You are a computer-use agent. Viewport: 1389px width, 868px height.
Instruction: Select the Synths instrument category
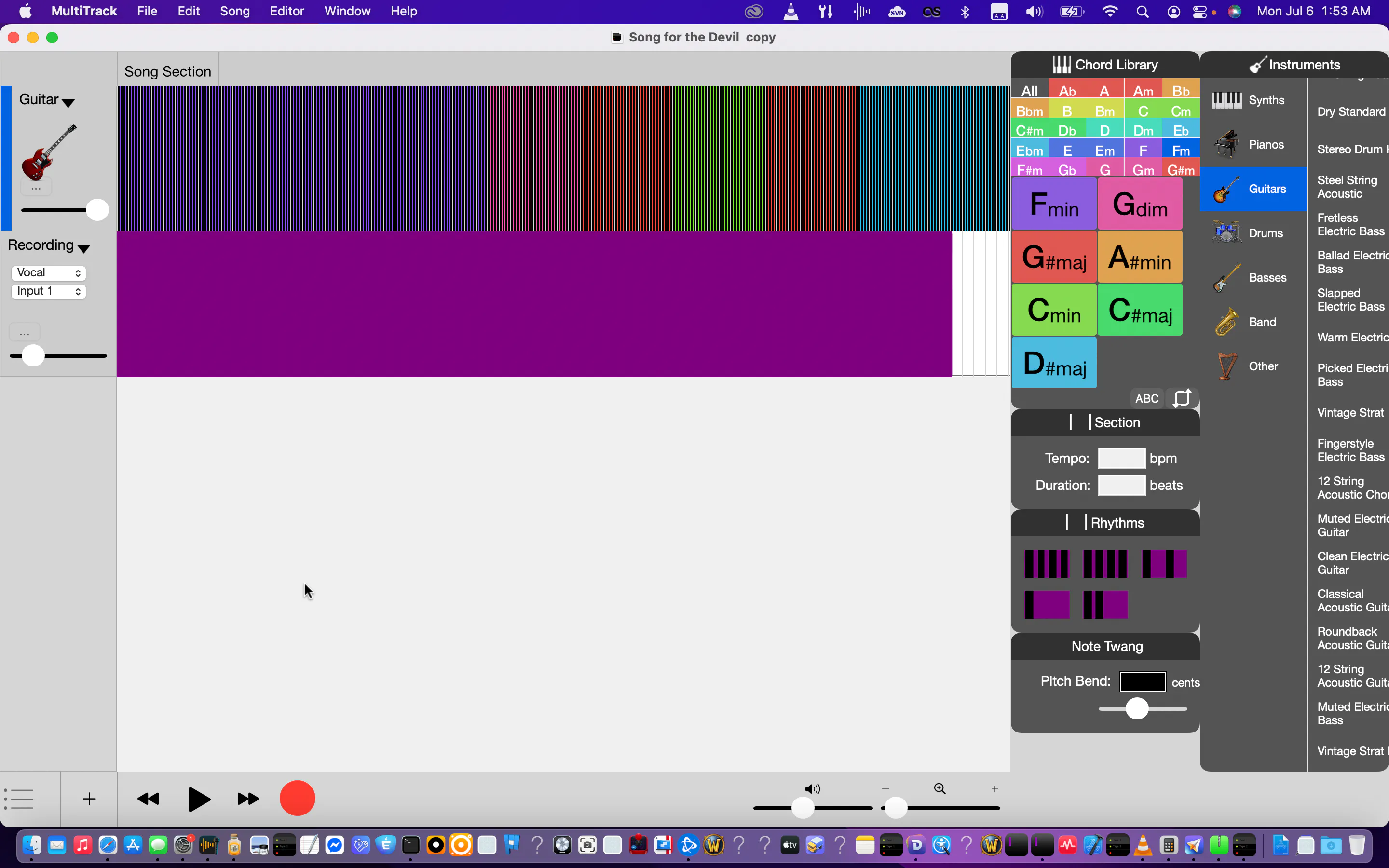1253,100
